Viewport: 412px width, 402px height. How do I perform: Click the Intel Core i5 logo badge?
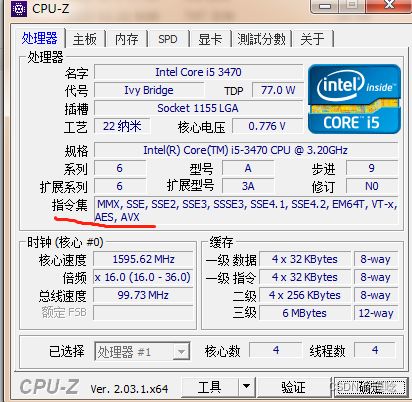tap(354, 99)
